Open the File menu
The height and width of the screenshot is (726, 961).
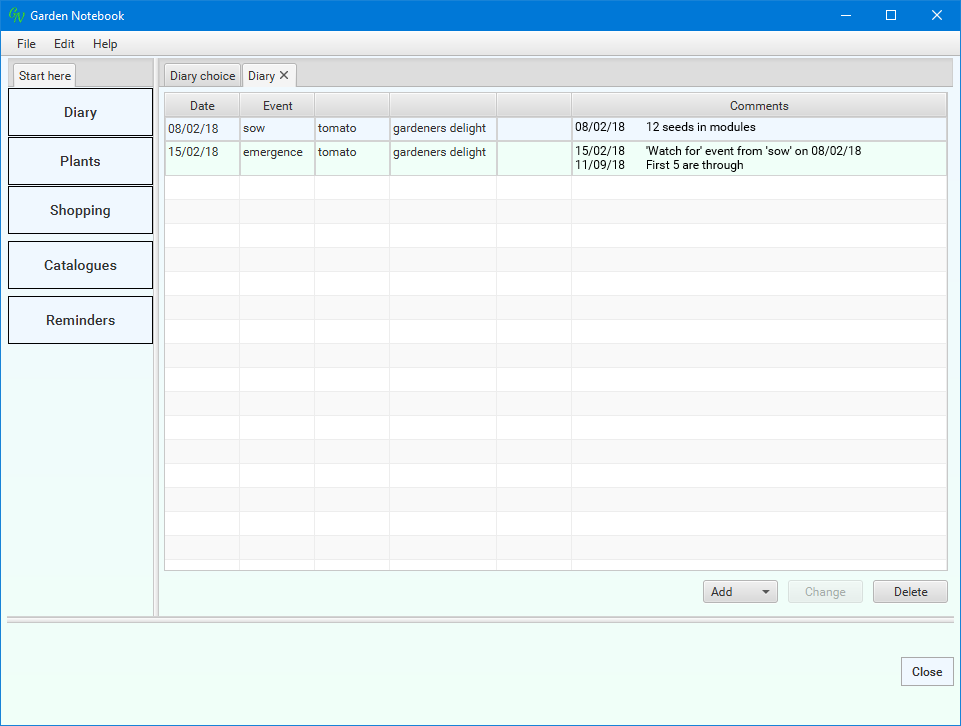[x=26, y=44]
